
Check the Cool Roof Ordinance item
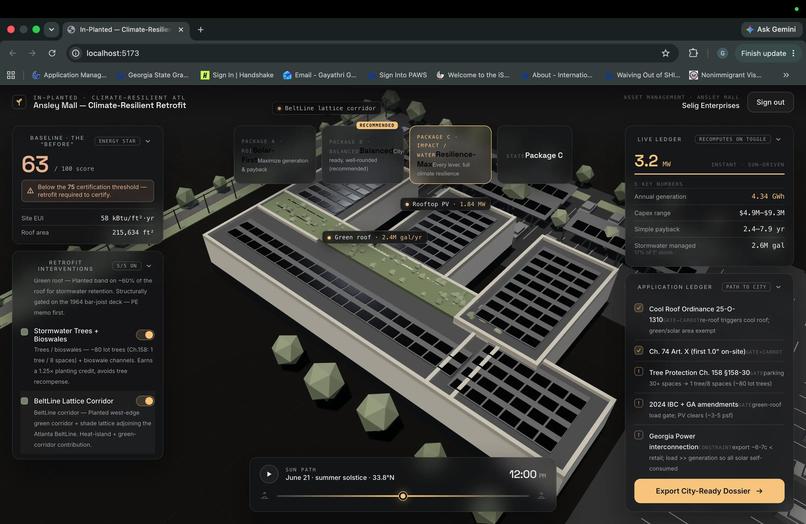click(638, 308)
